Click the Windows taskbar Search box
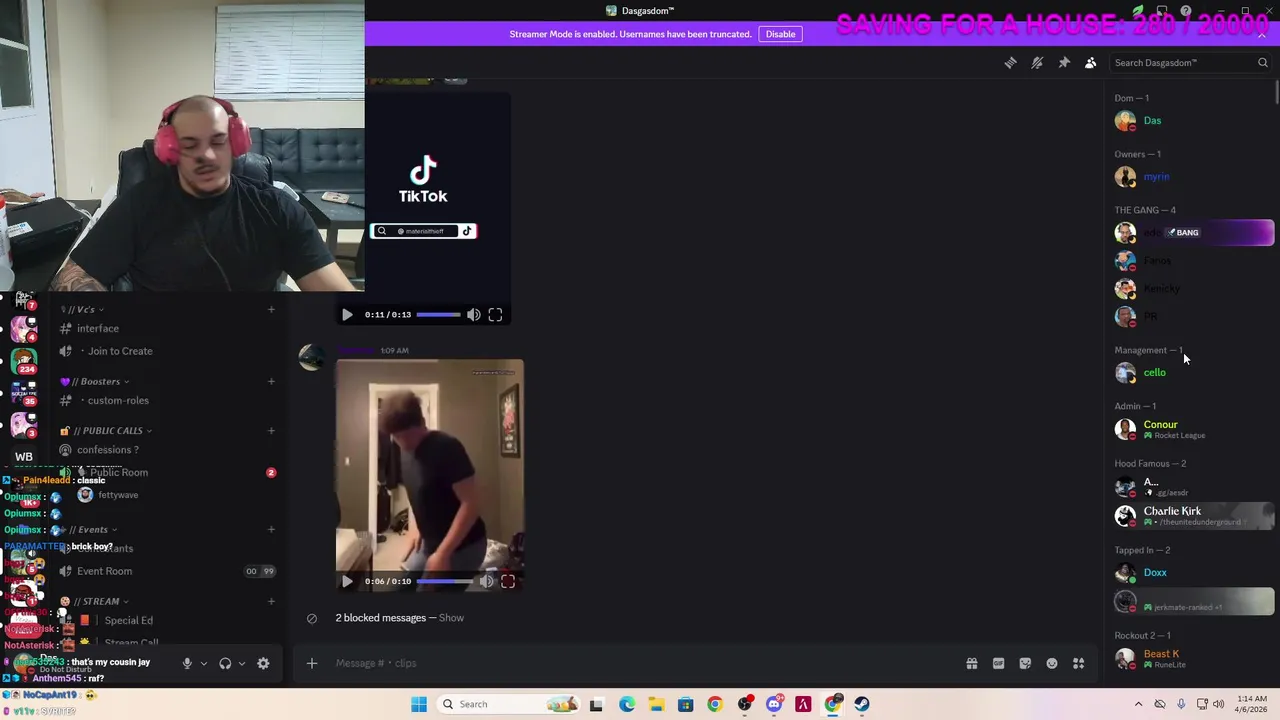Image resolution: width=1280 pixels, height=720 pixels. click(x=507, y=704)
